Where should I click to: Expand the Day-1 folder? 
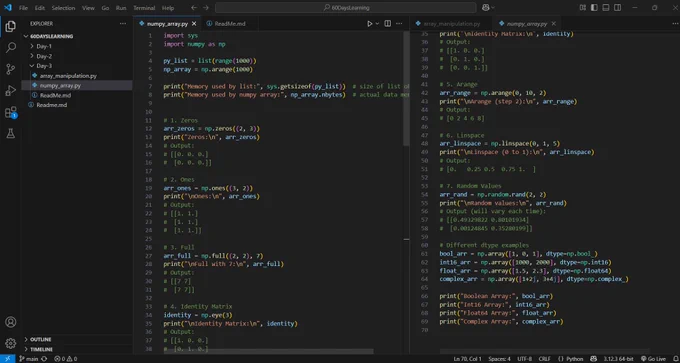coord(44,46)
